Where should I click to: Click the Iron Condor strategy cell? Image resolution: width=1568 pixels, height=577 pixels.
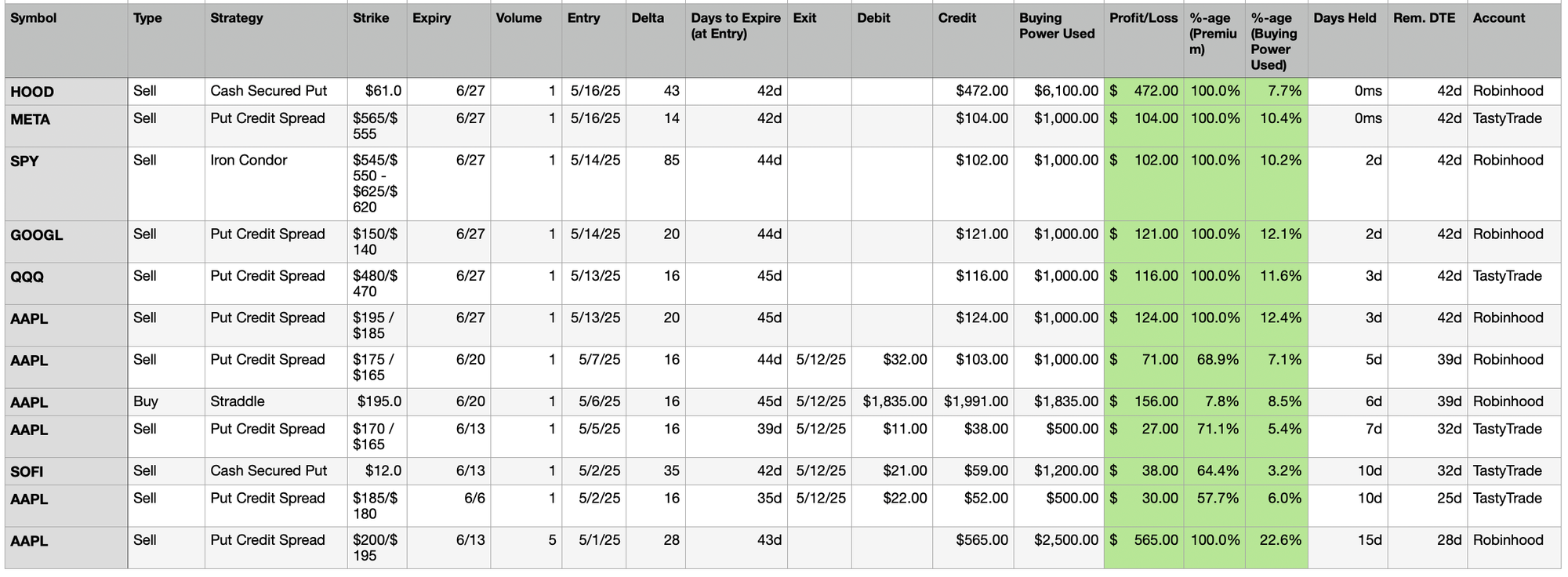(276, 184)
